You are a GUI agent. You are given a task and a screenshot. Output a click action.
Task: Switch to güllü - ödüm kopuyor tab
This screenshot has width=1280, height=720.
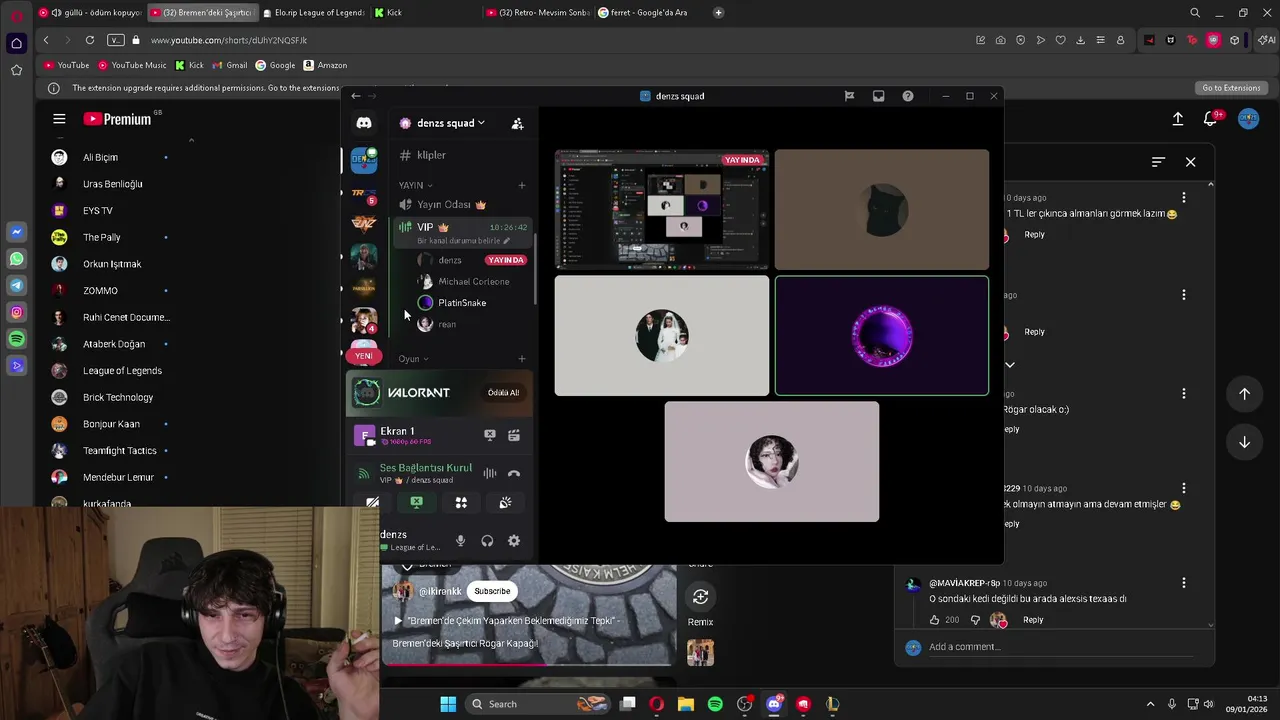tap(90, 13)
